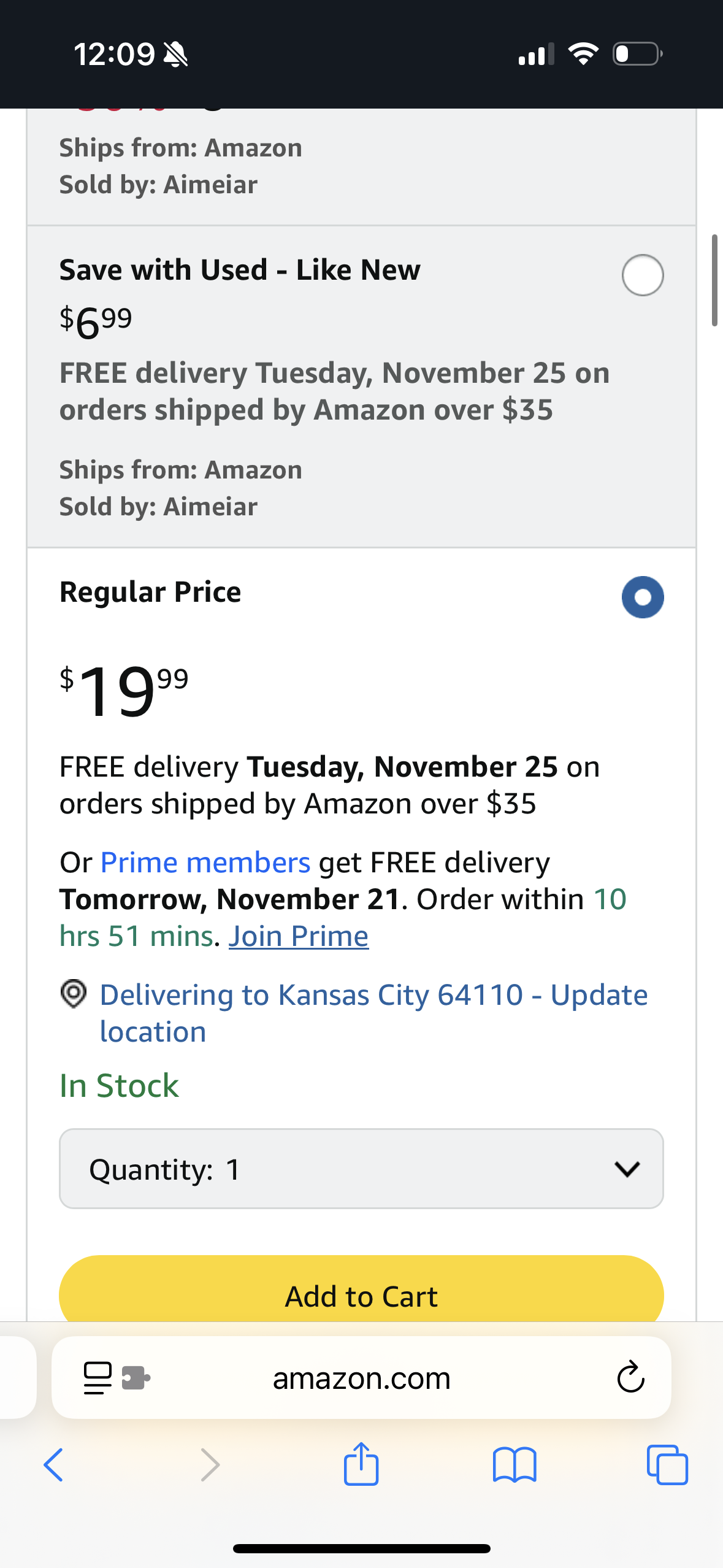Open the Prime members link
723x1568 pixels.
205,863
